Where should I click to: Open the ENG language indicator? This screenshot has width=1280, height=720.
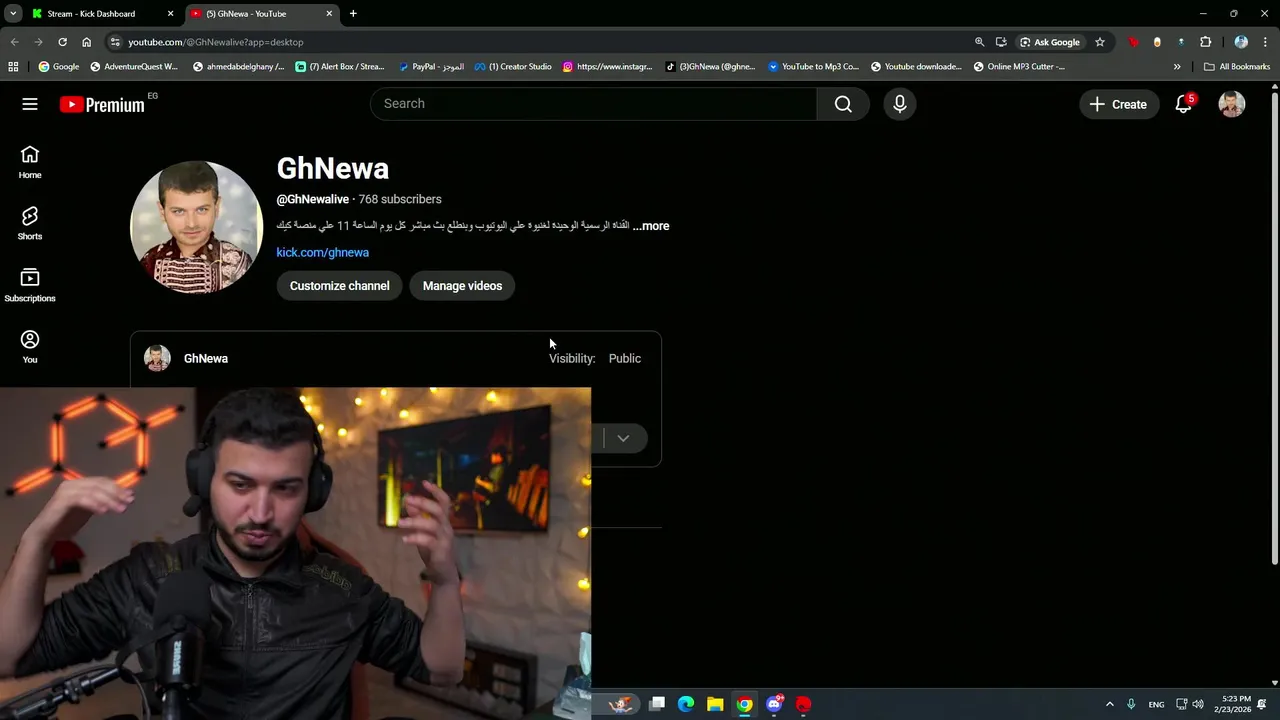tap(1156, 704)
